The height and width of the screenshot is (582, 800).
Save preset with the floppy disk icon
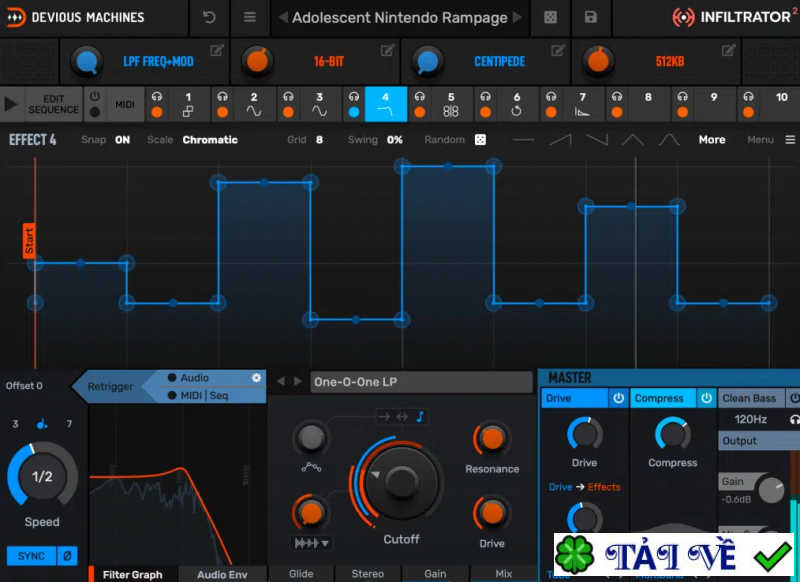coord(591,17)
